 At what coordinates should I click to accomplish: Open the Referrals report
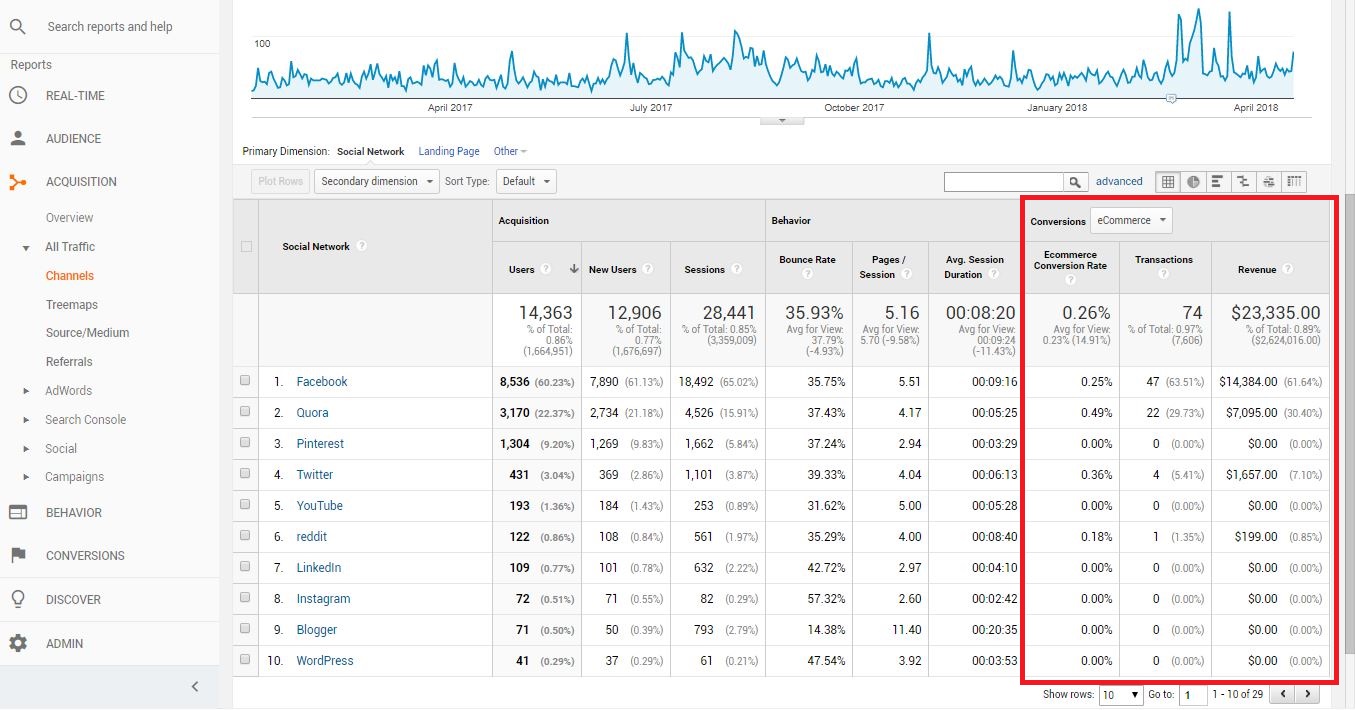[x=69, y=362]
